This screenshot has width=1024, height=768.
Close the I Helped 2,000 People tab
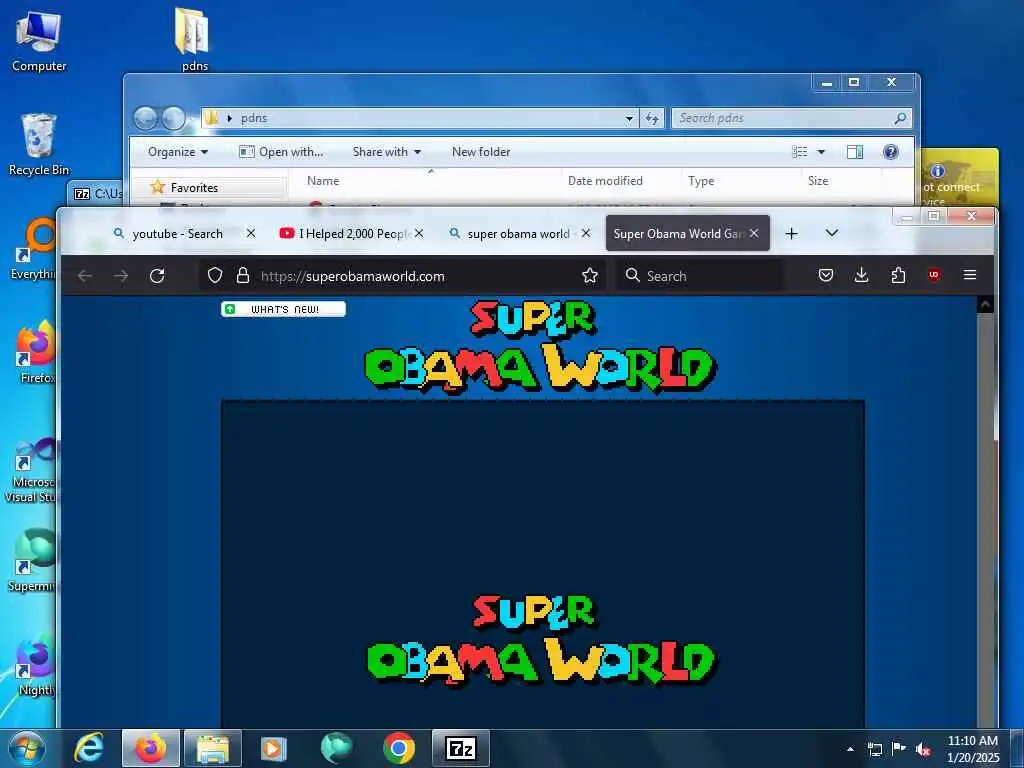coord(419,233)
